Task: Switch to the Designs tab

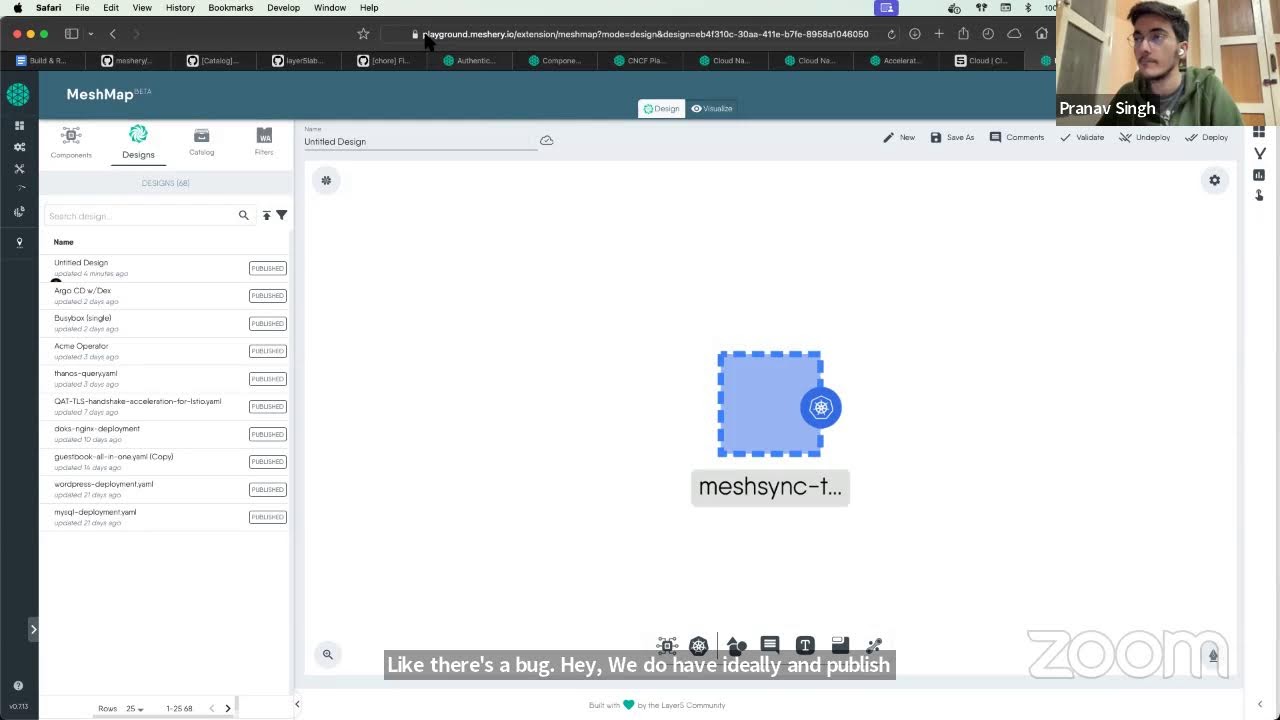Action: (138, 142)
